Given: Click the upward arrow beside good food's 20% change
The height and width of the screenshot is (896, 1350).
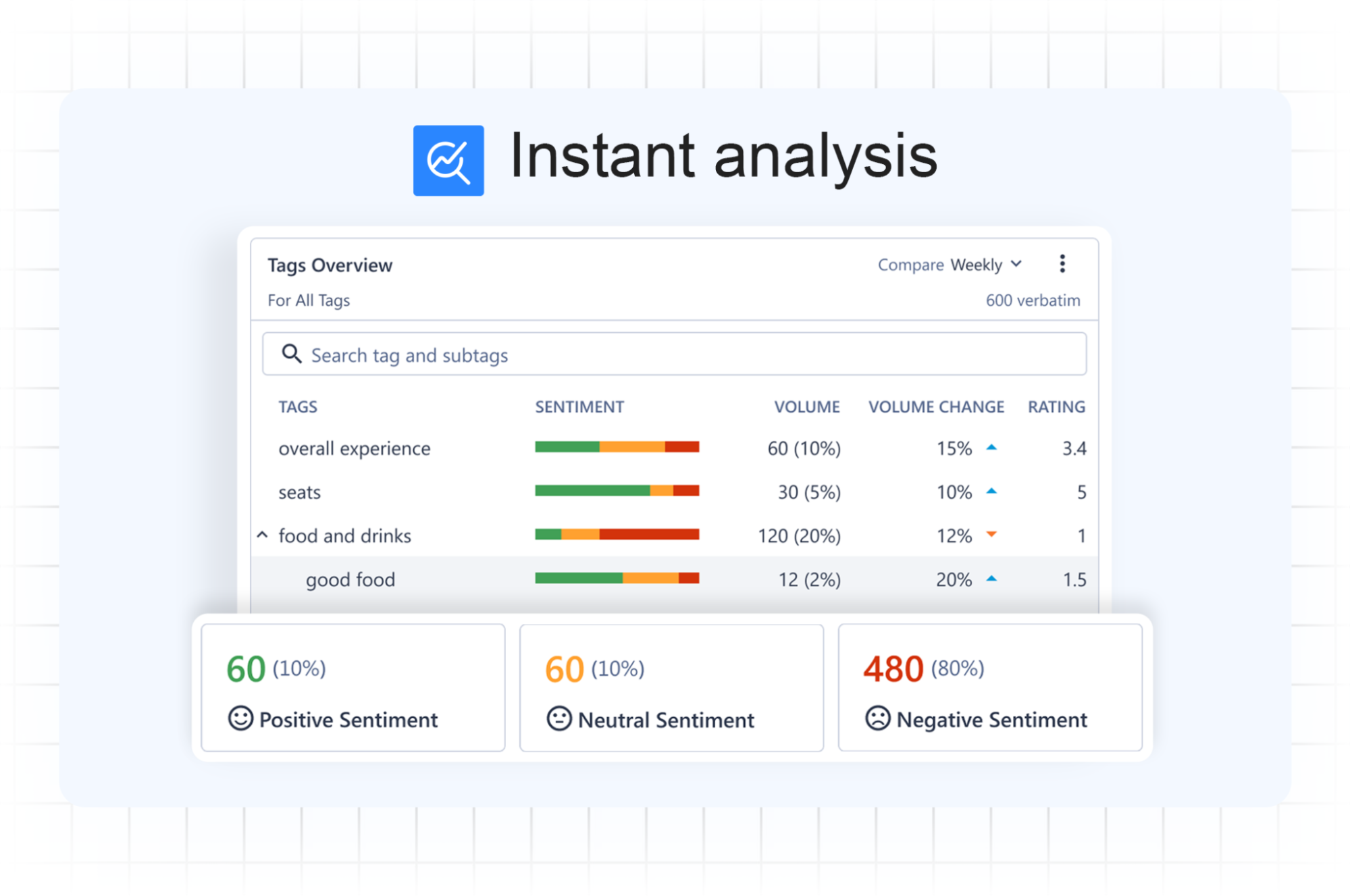Looking at the screenshot, I should pyautogui.click(x=992, y=579).
